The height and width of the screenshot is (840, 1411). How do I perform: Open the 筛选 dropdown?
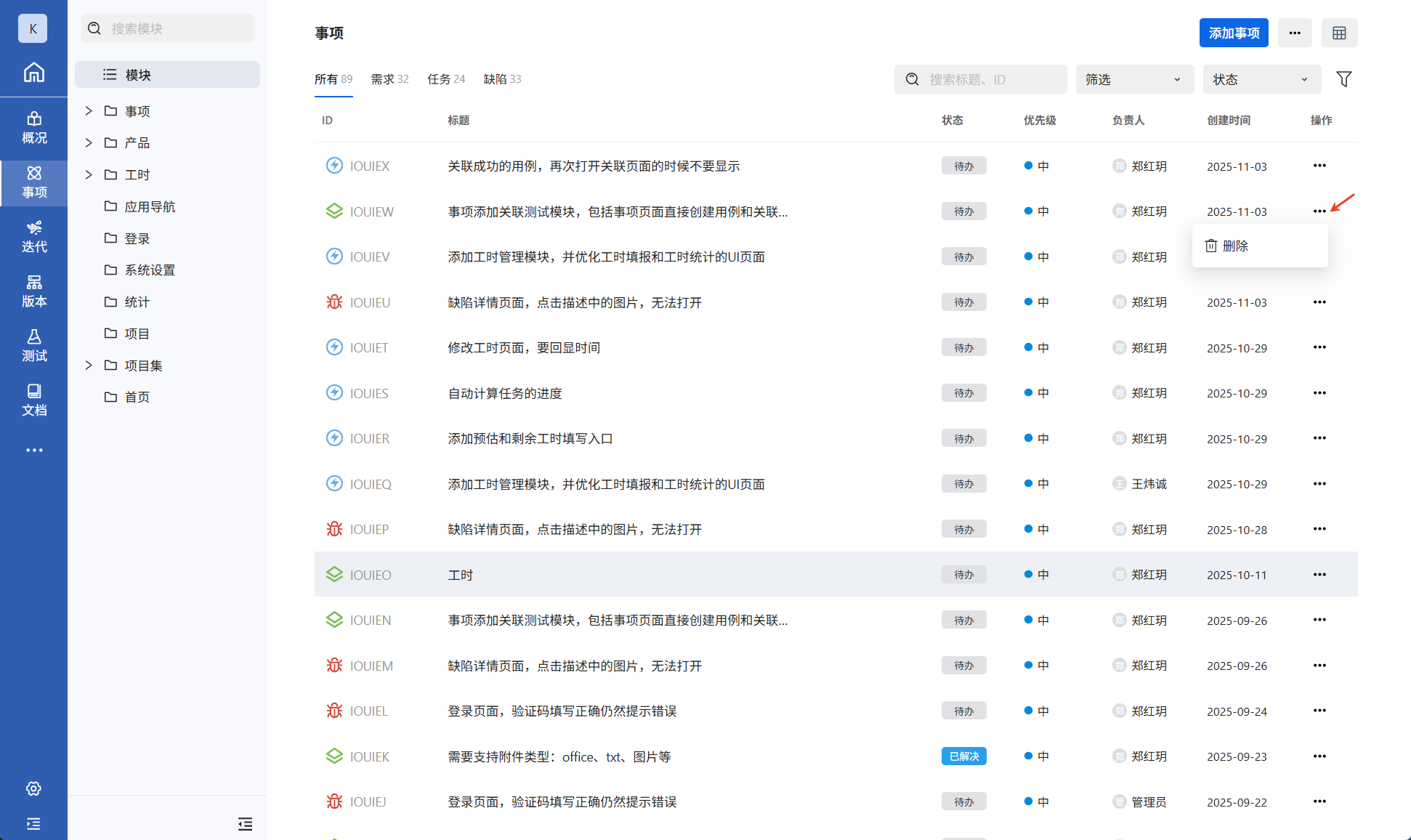pyautogui.click(x=1133, y=79)
